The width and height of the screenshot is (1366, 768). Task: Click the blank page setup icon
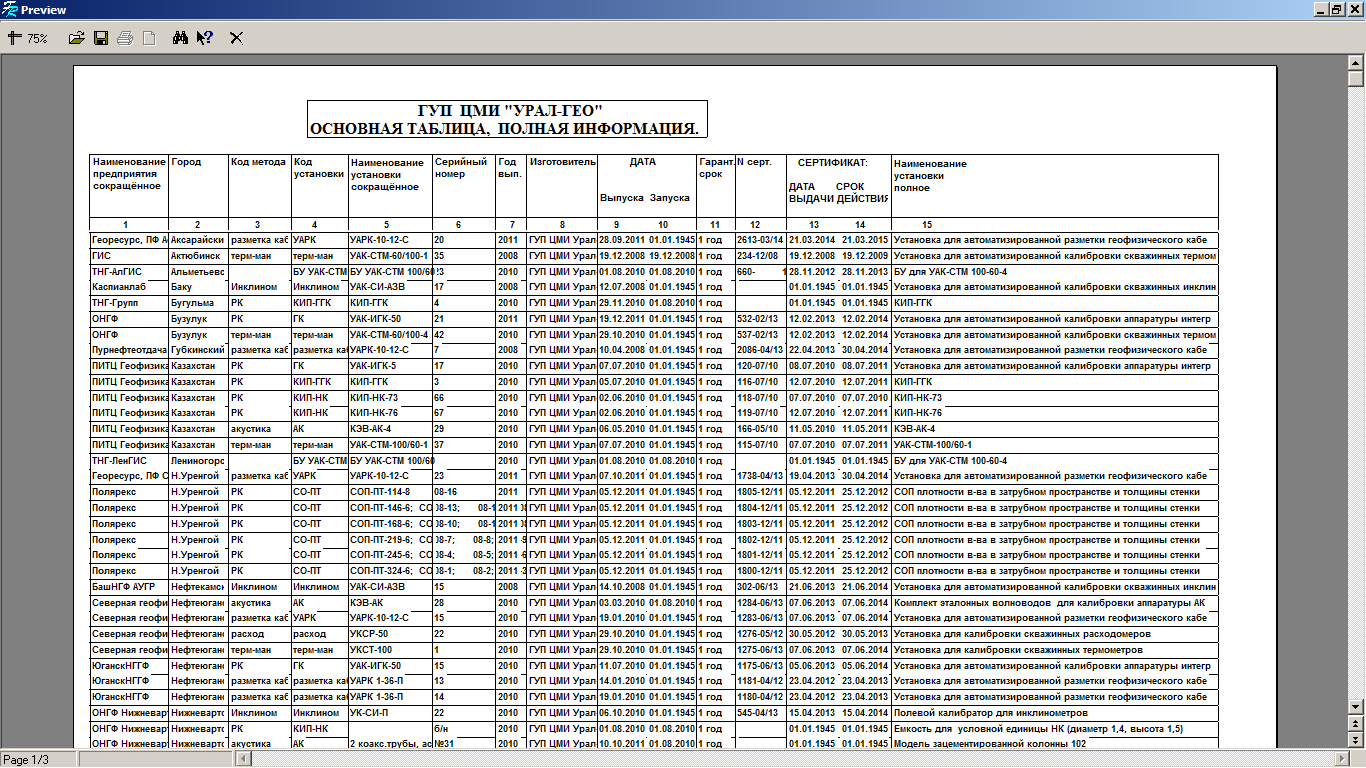pyautogui.click(x=149, y=38)
